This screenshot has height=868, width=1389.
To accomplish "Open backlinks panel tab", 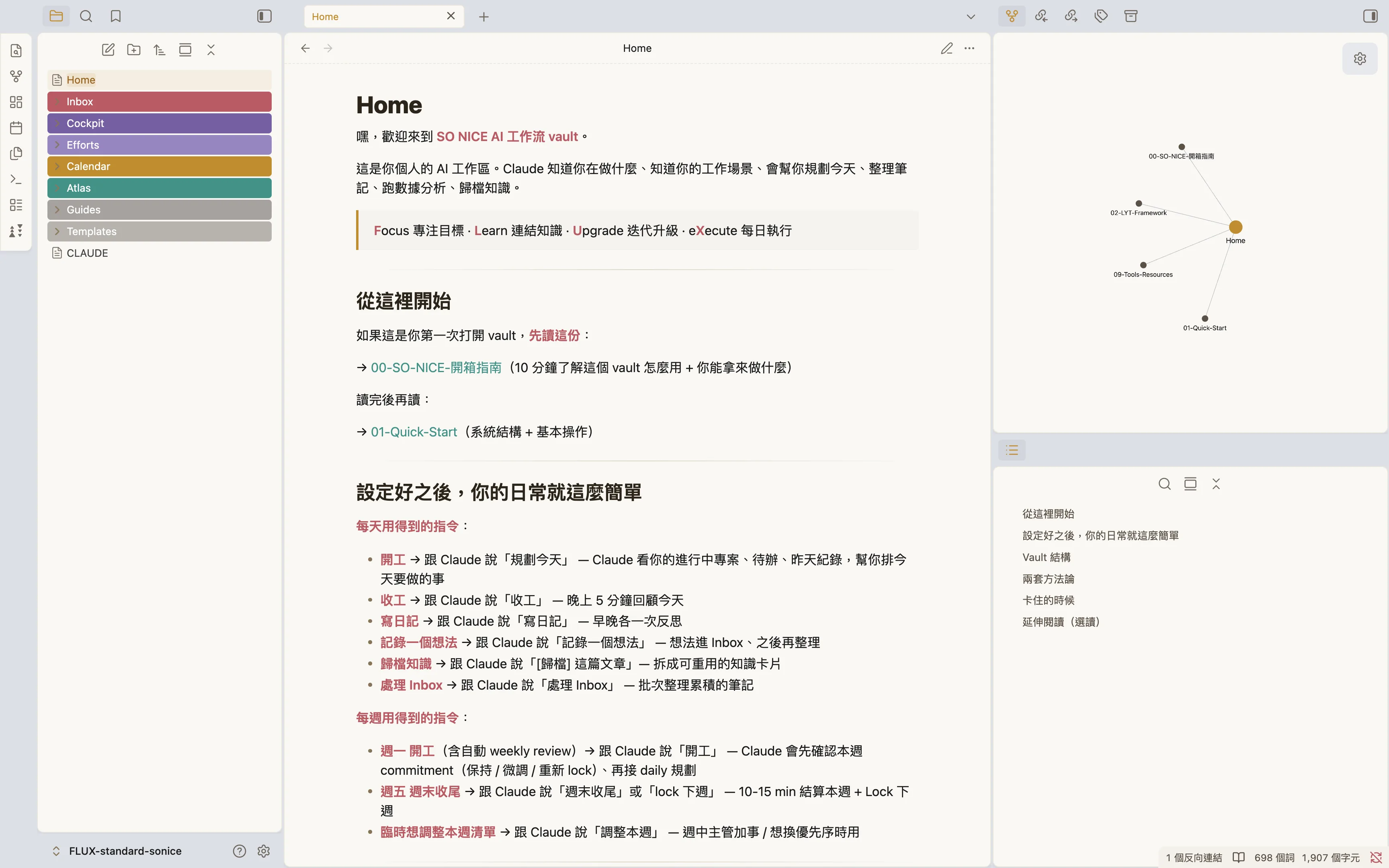I will click(1042, 16).
